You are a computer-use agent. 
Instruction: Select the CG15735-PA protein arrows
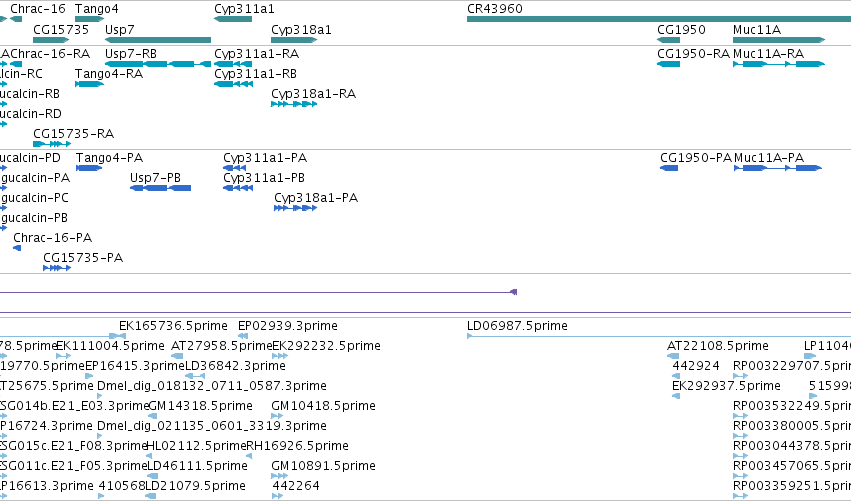pos(57,268)
